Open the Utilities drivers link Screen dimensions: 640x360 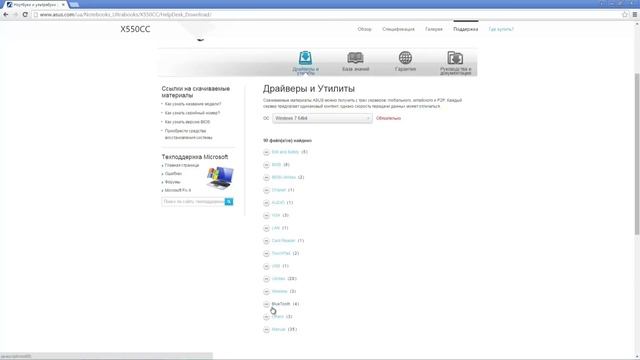click(x=278, y=279)
